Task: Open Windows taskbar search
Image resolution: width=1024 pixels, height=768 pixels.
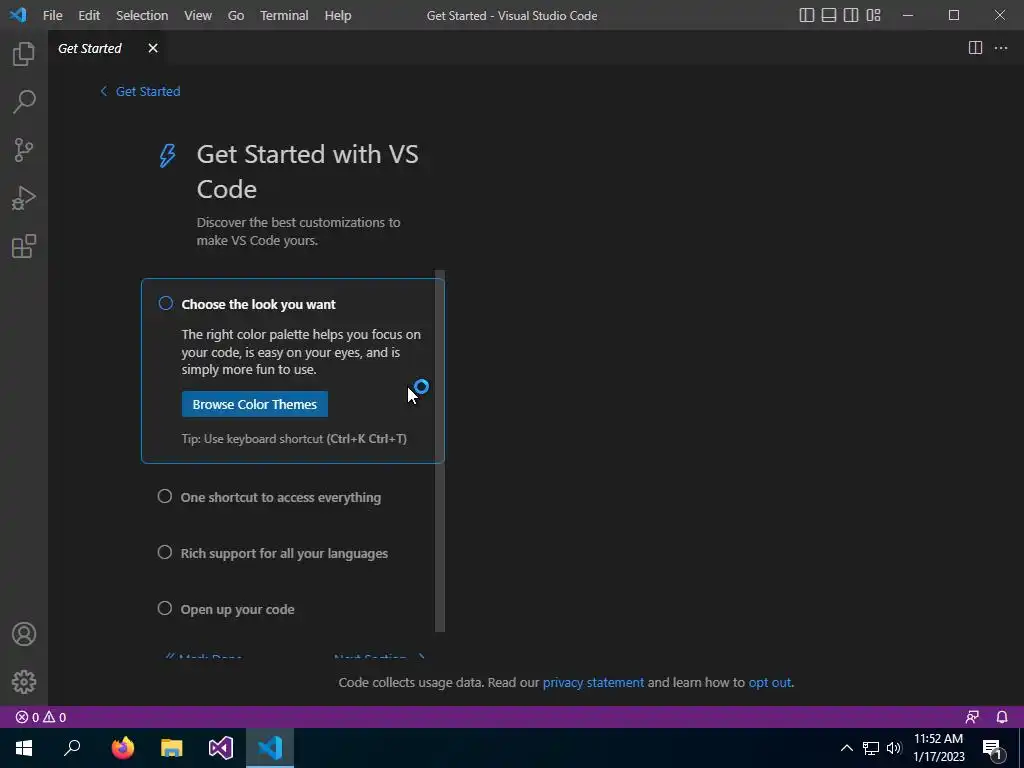Action: tap(72, 748)
